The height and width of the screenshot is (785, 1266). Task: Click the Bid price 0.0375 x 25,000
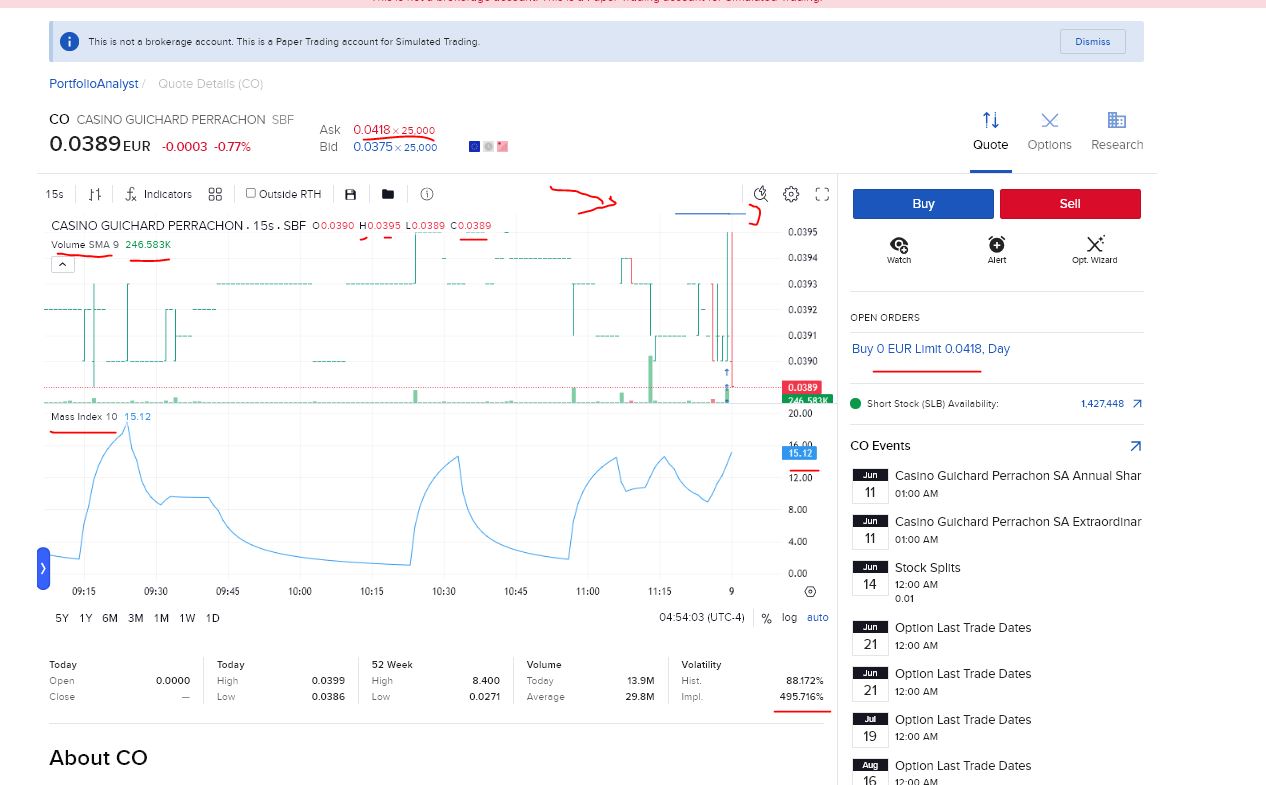click(x=394, y=147)
